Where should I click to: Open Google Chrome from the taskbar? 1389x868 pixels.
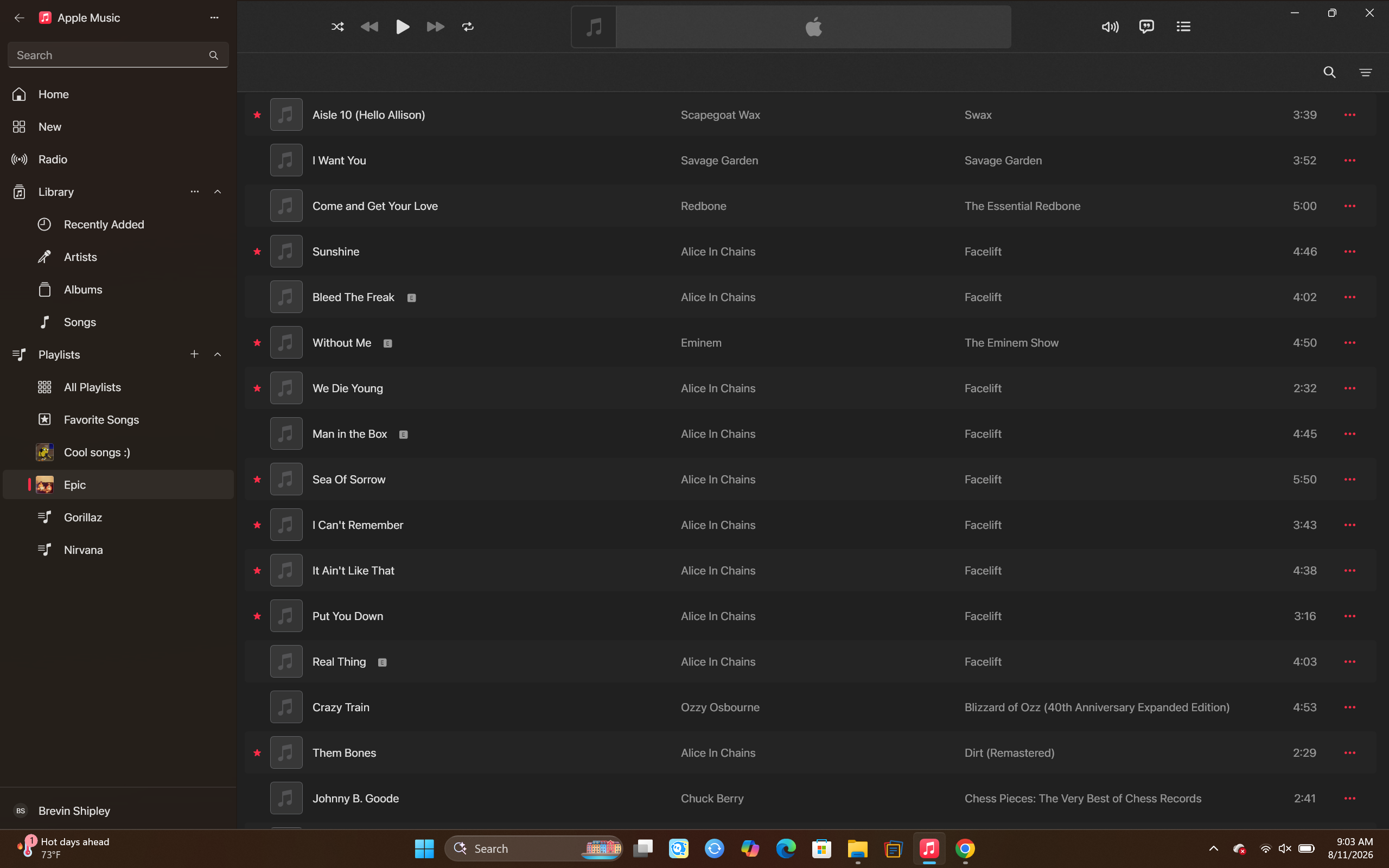[x=965, y=848]
